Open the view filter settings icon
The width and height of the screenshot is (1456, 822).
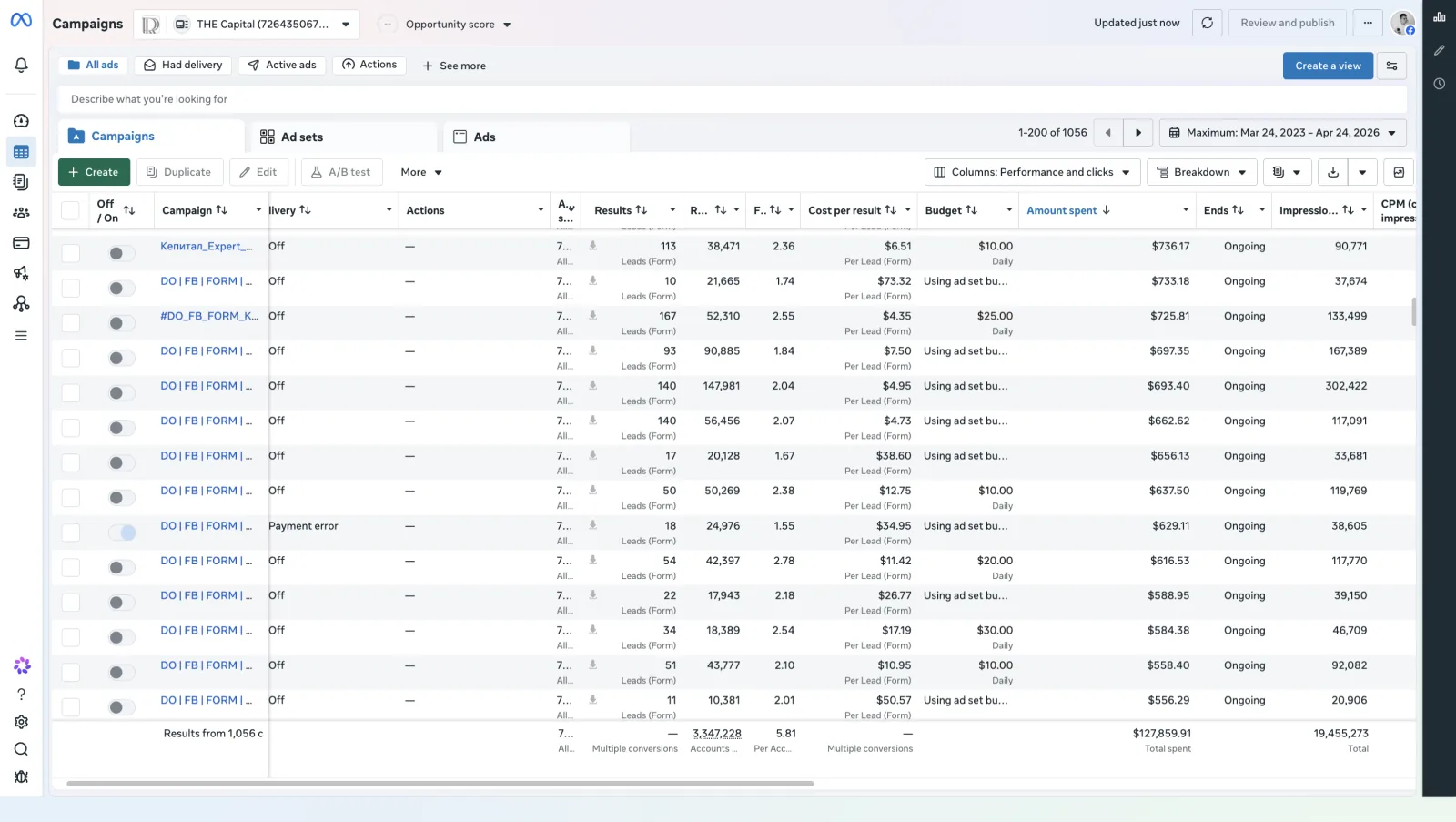1391,66
